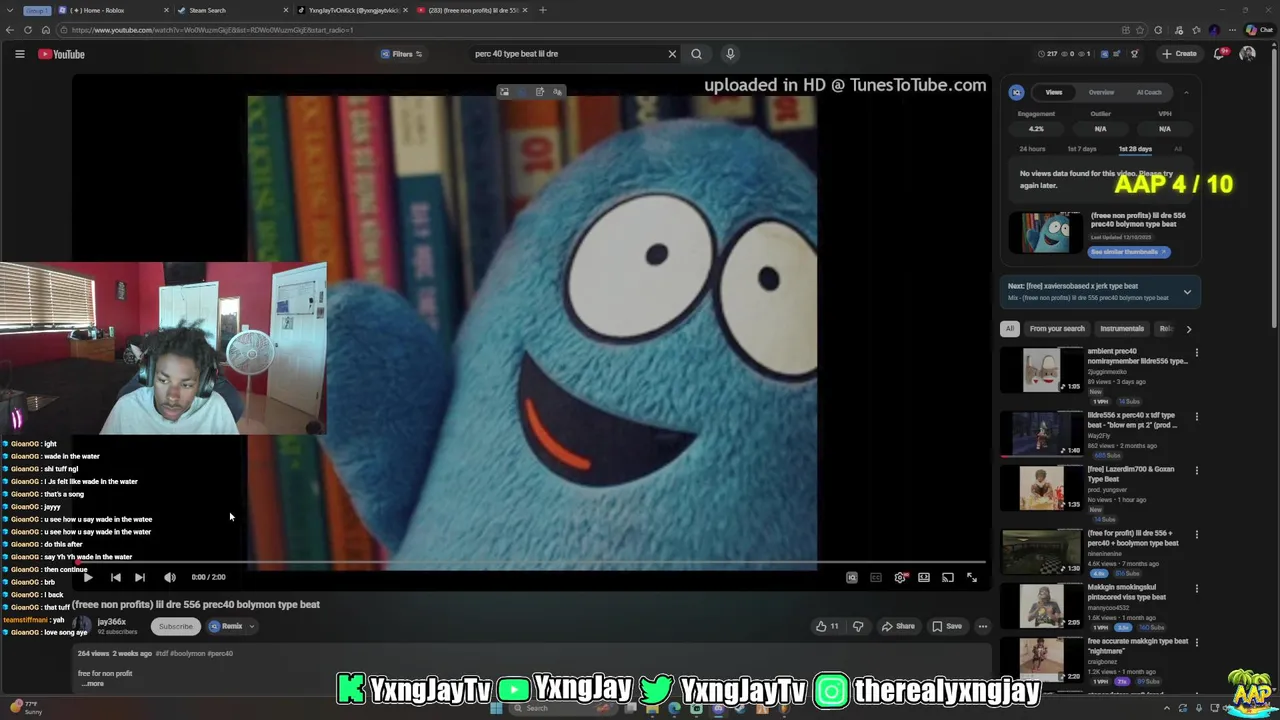
Task: Subscribe to jay366x channel
Action: [175, 626]
